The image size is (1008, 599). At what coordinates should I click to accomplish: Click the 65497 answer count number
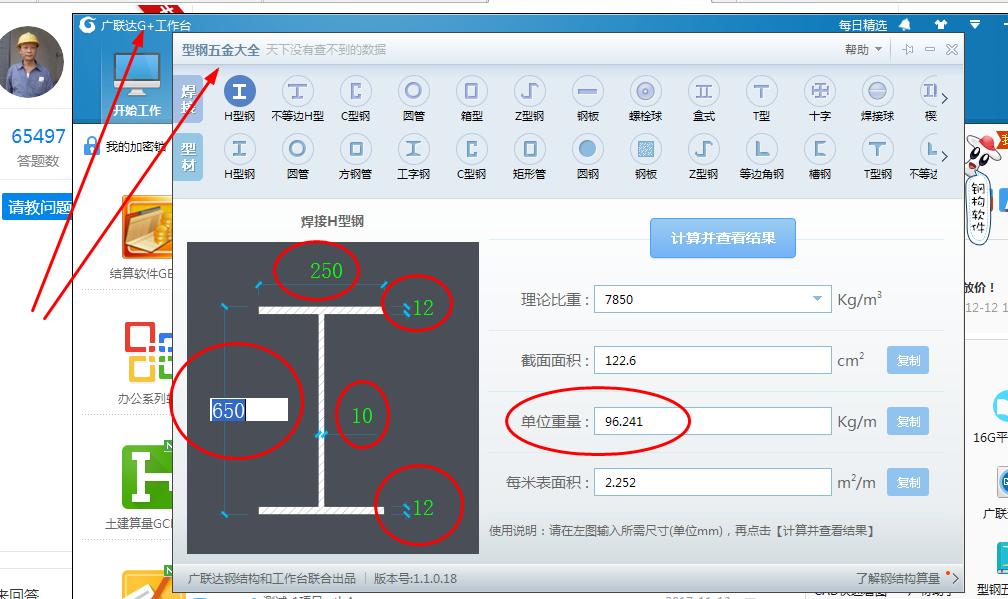point(39,136)
